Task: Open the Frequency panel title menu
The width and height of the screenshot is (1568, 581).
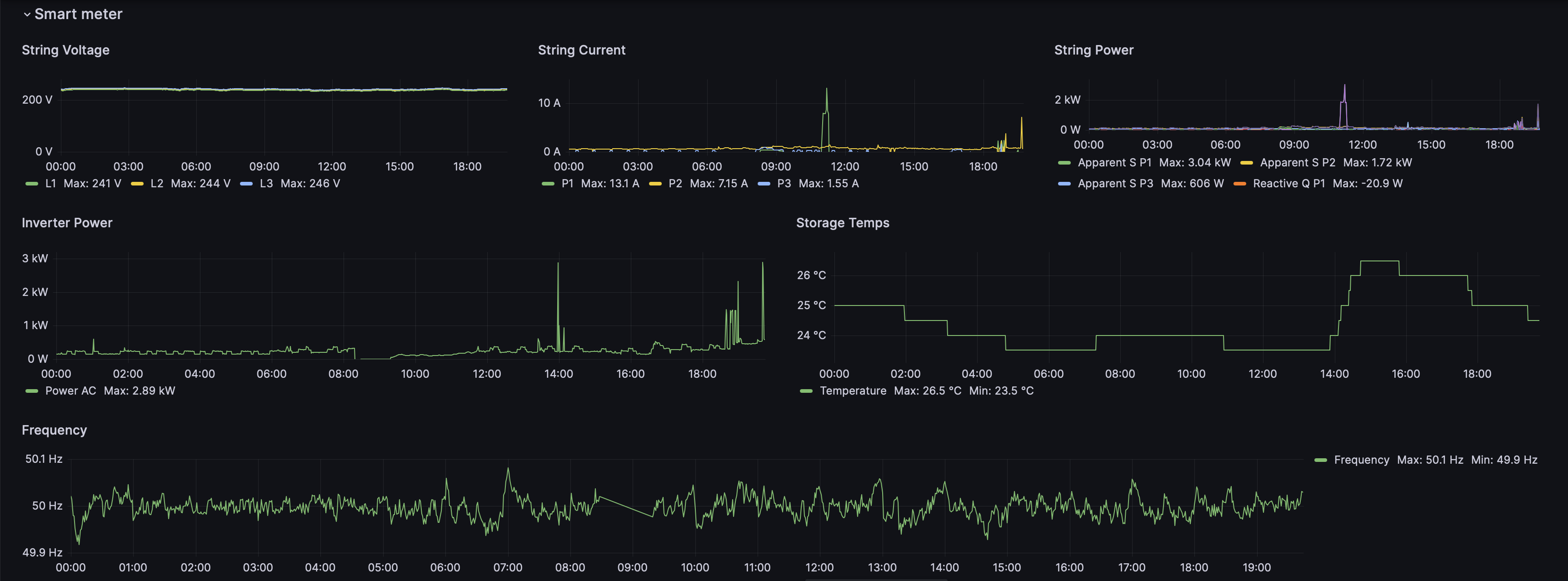Action: point(54,430)
